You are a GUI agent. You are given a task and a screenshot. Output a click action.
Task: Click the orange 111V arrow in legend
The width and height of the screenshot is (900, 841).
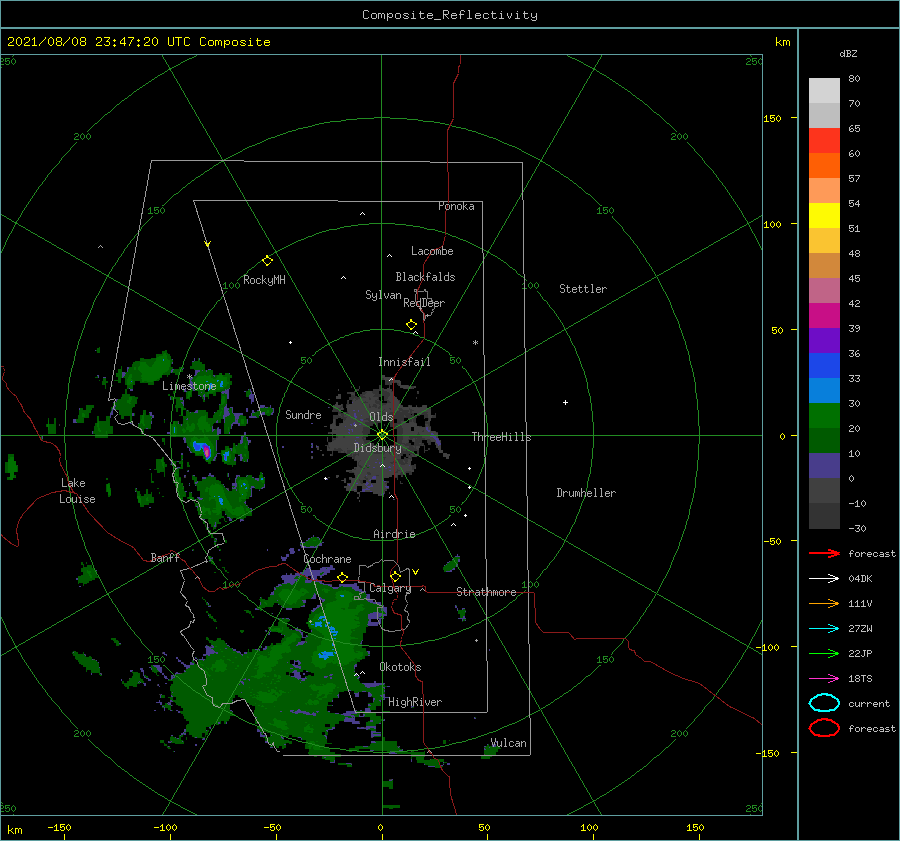824,603
